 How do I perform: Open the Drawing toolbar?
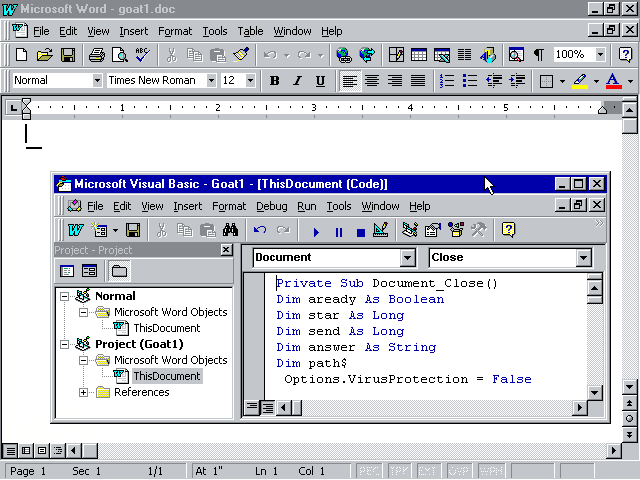pos(488,55)
